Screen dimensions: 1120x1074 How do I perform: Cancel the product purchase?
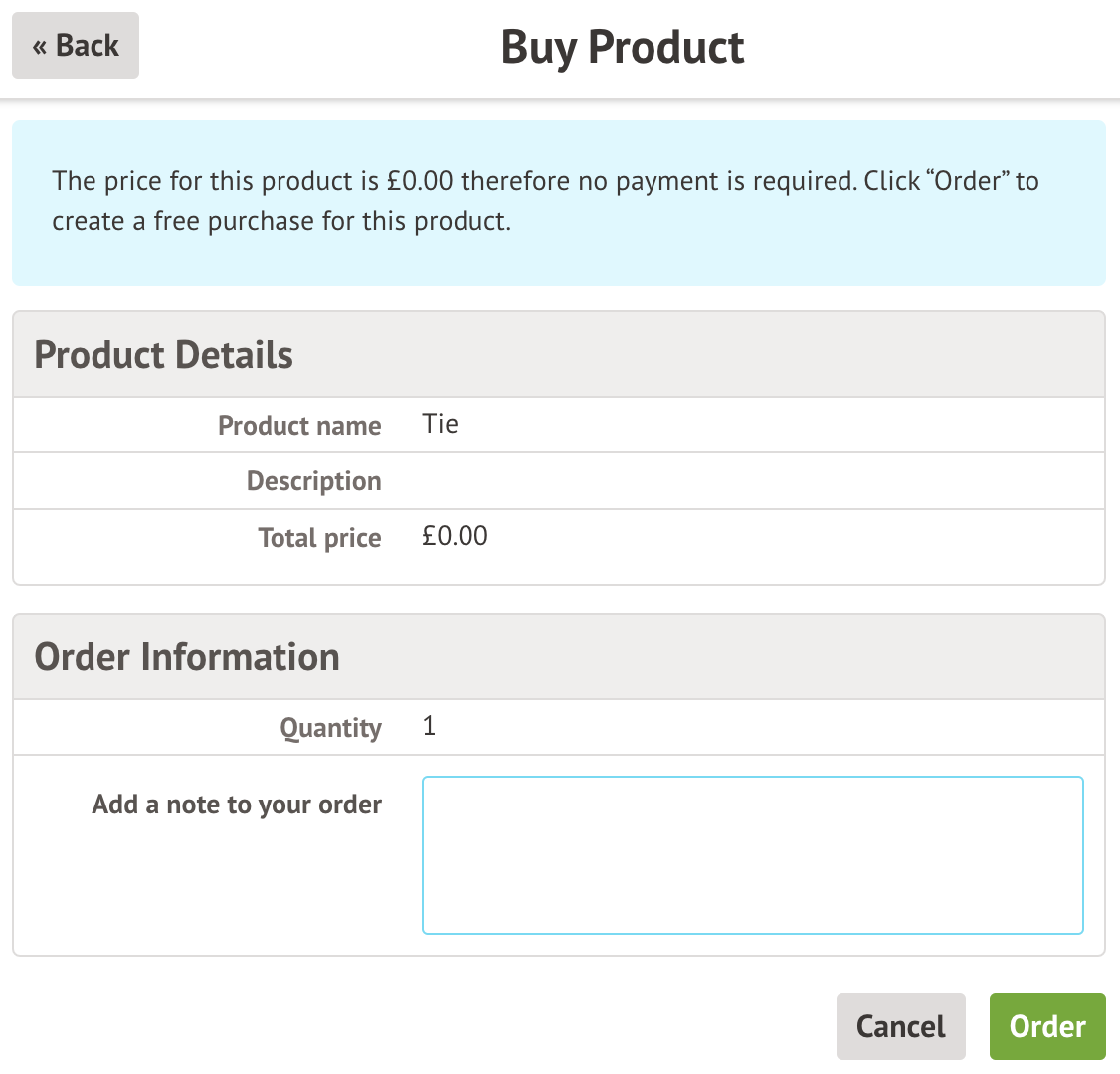point(900,1026)
